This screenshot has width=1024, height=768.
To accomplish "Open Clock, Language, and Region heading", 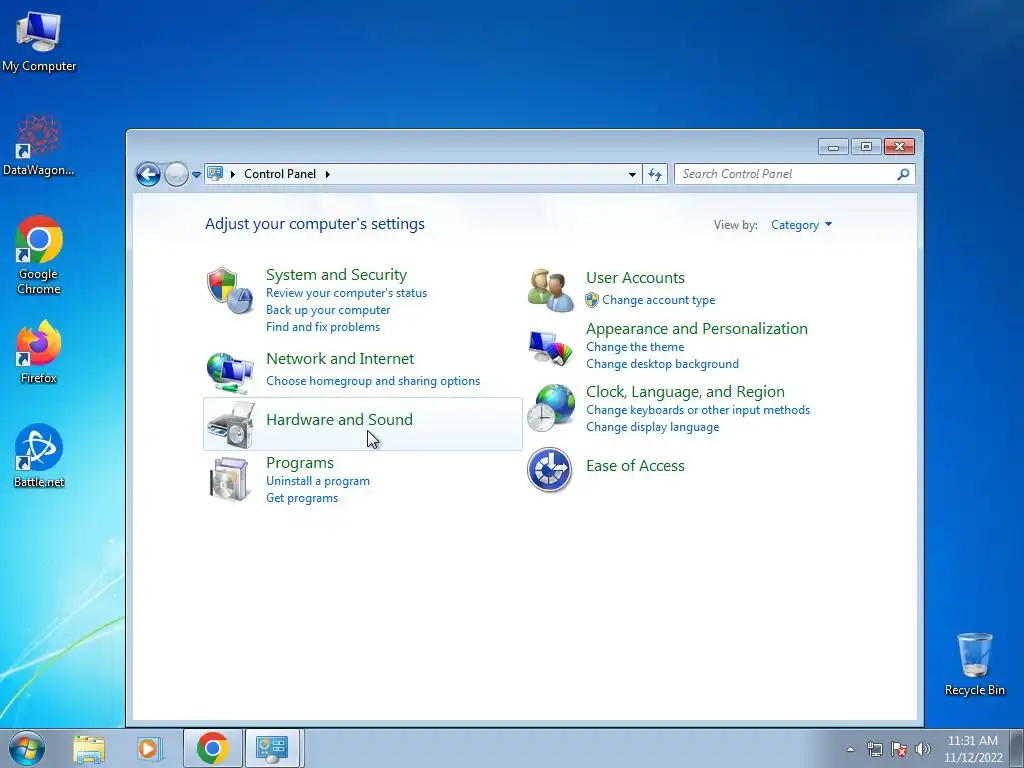I will (x=685, y=392).
